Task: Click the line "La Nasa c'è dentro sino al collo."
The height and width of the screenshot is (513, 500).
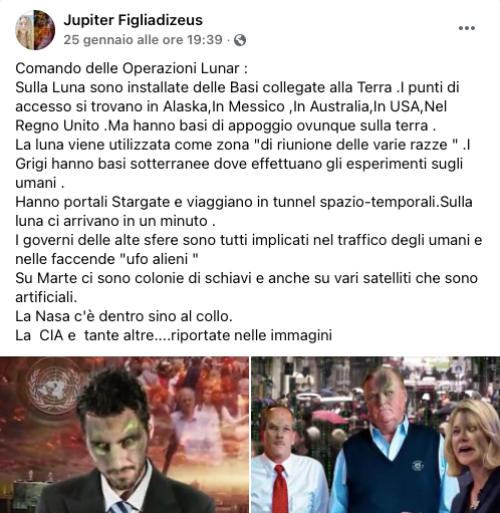Action: pyautogui.click(x=124, y=316)
